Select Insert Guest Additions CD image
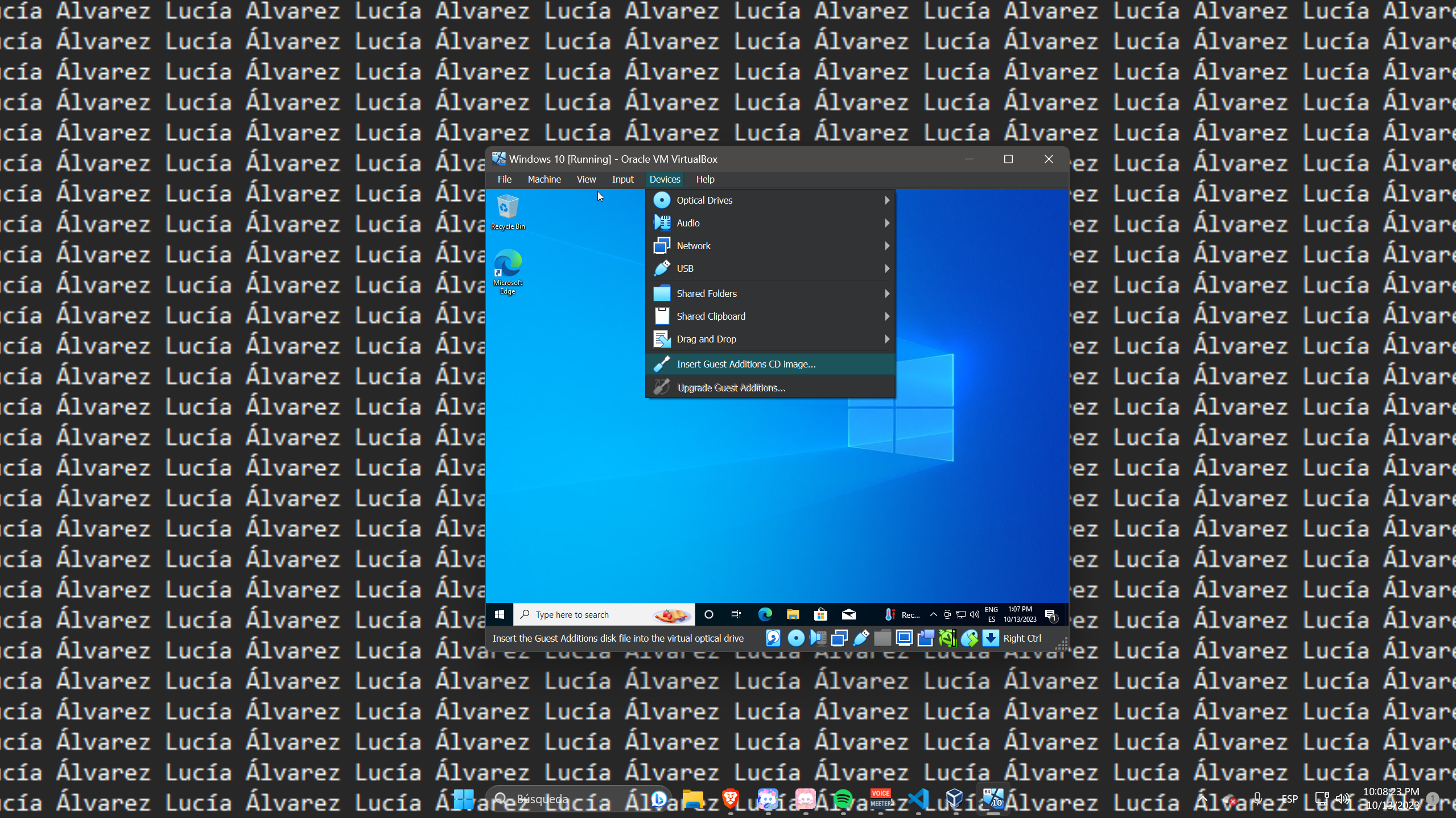 [x=745, y=364]
